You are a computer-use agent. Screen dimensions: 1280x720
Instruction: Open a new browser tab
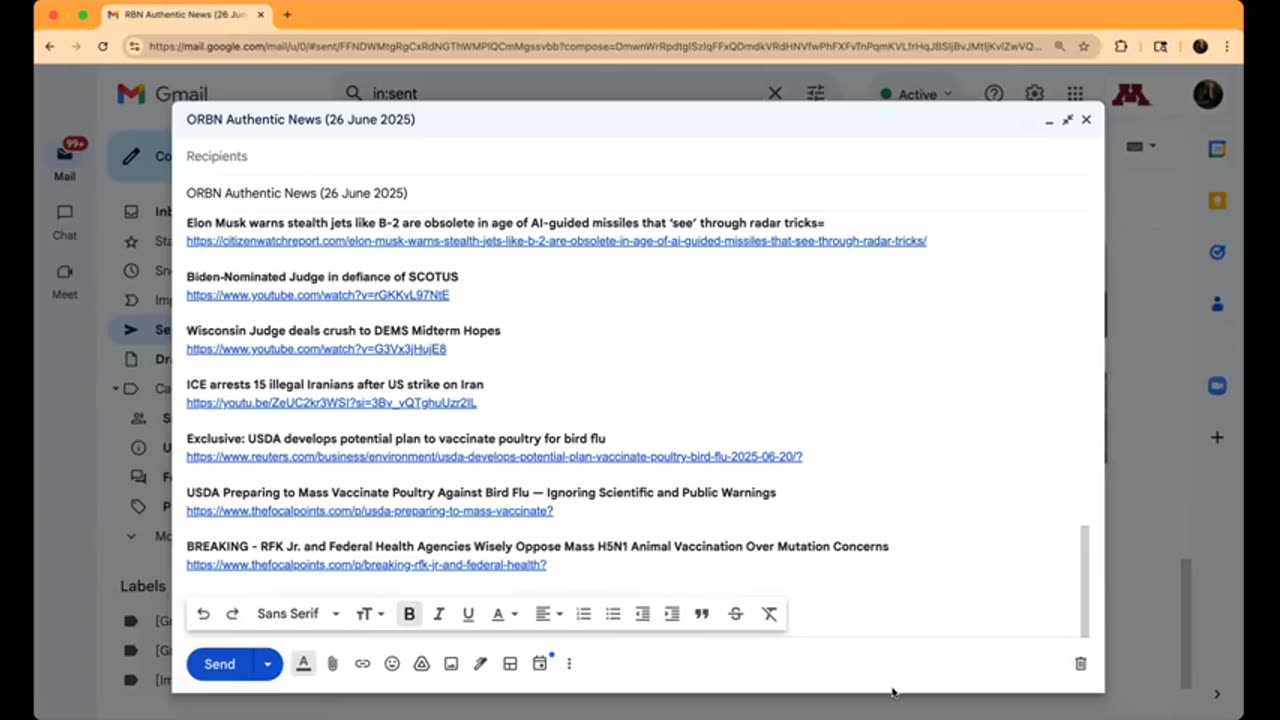pos(287,15)
